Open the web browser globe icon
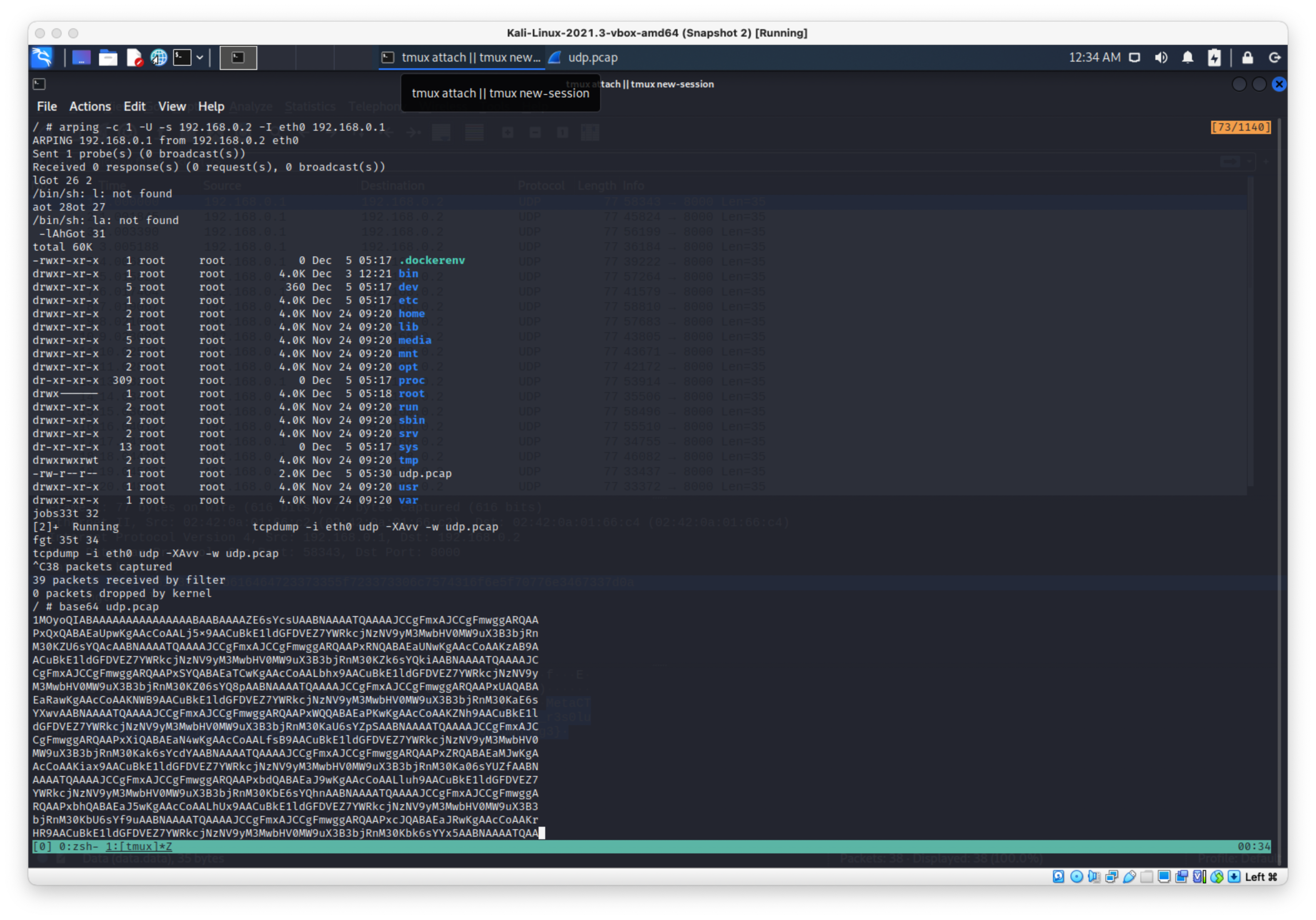 pyautogui.click(x=159, y=57)
